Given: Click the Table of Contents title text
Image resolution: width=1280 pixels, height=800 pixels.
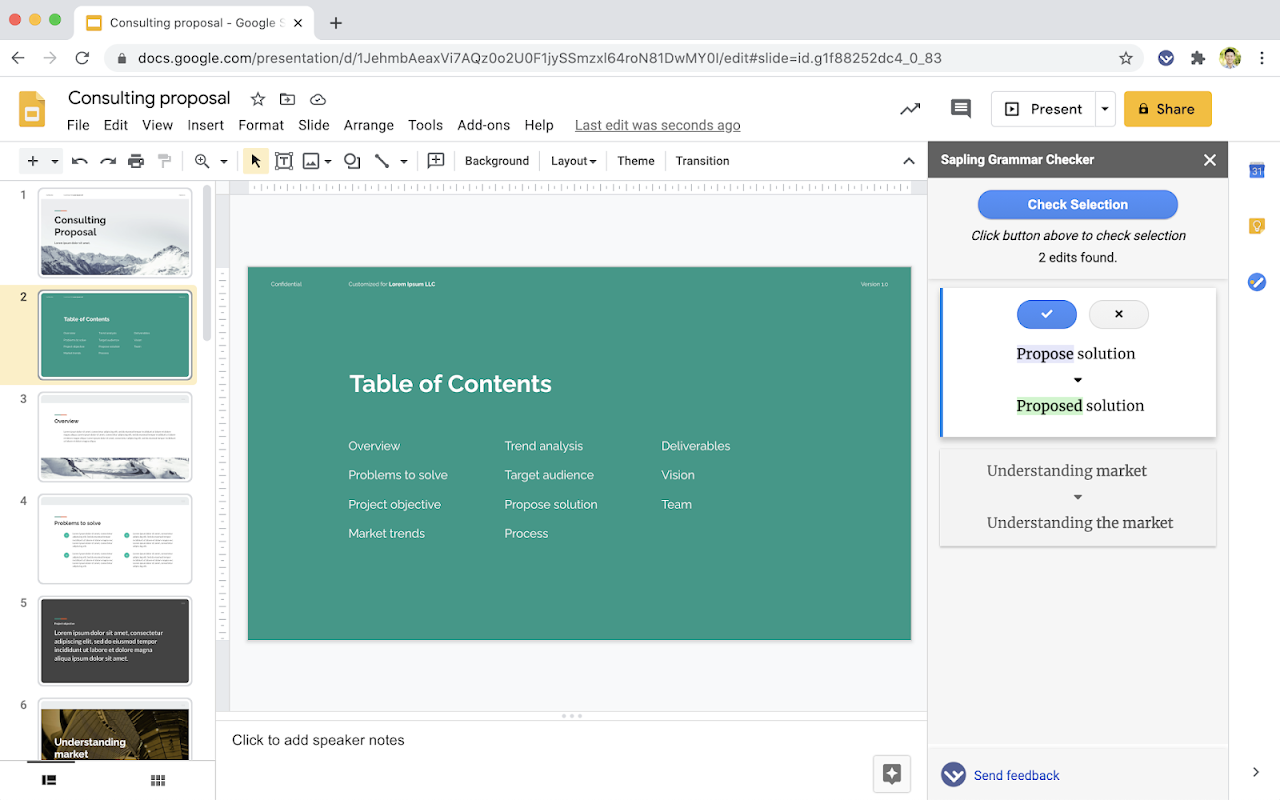Looking at the screenshot, I should pyautogui.click(x=450, y=384).
